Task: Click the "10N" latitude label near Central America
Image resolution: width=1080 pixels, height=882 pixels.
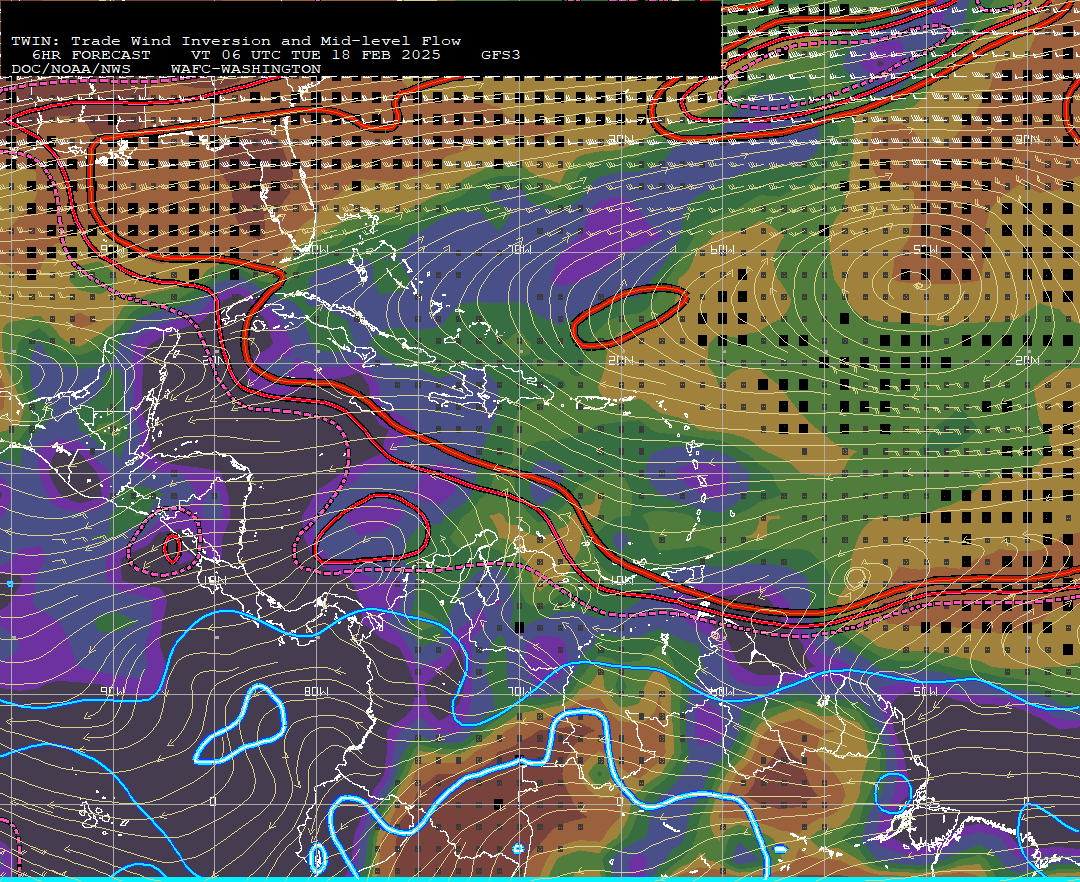Action: tap(214, 581)
